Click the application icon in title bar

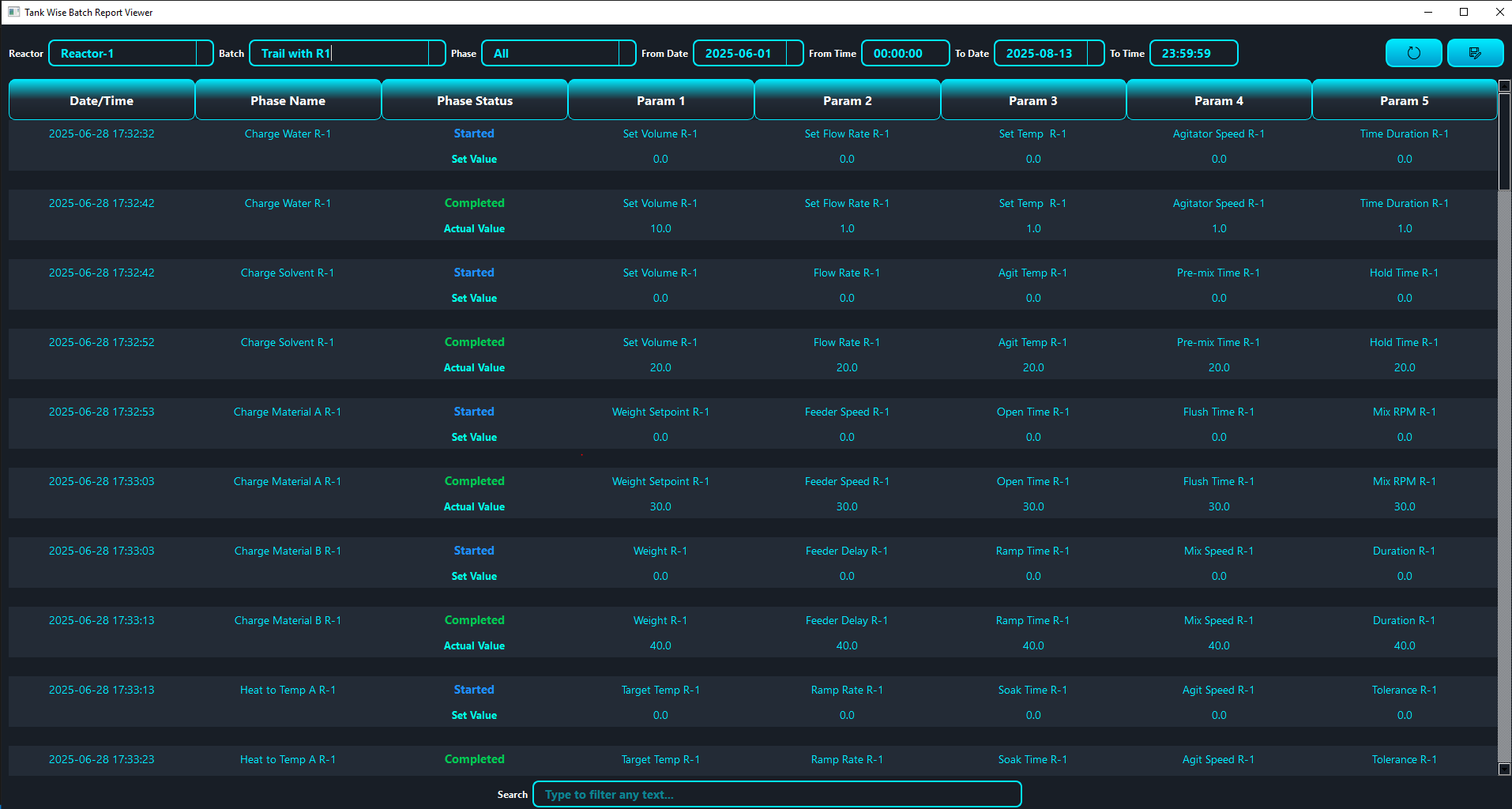(13, 12)
